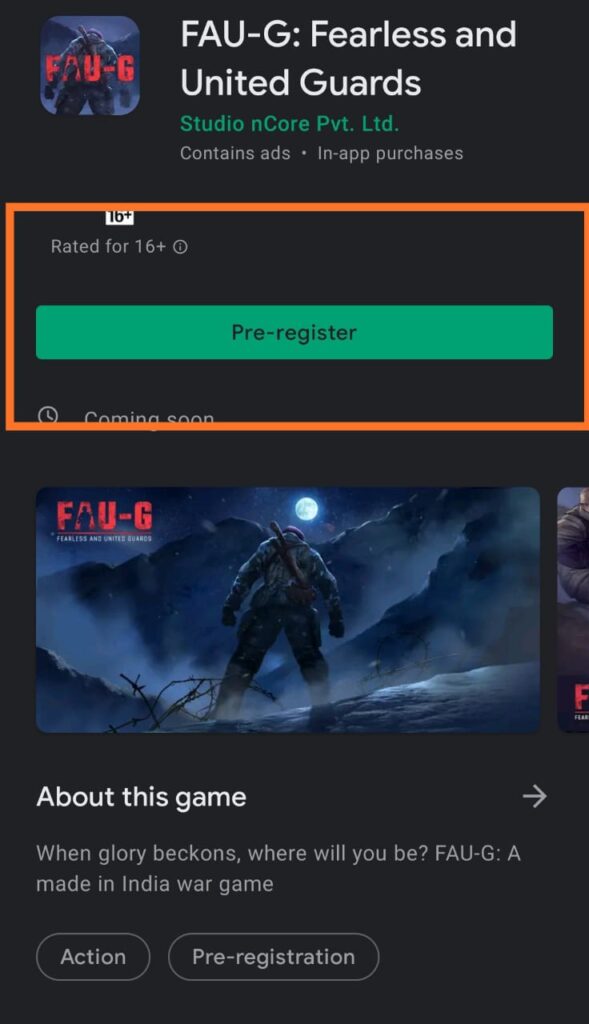The image size is (589, 1024).
Task: Tap the game description text
Action: 278,869
